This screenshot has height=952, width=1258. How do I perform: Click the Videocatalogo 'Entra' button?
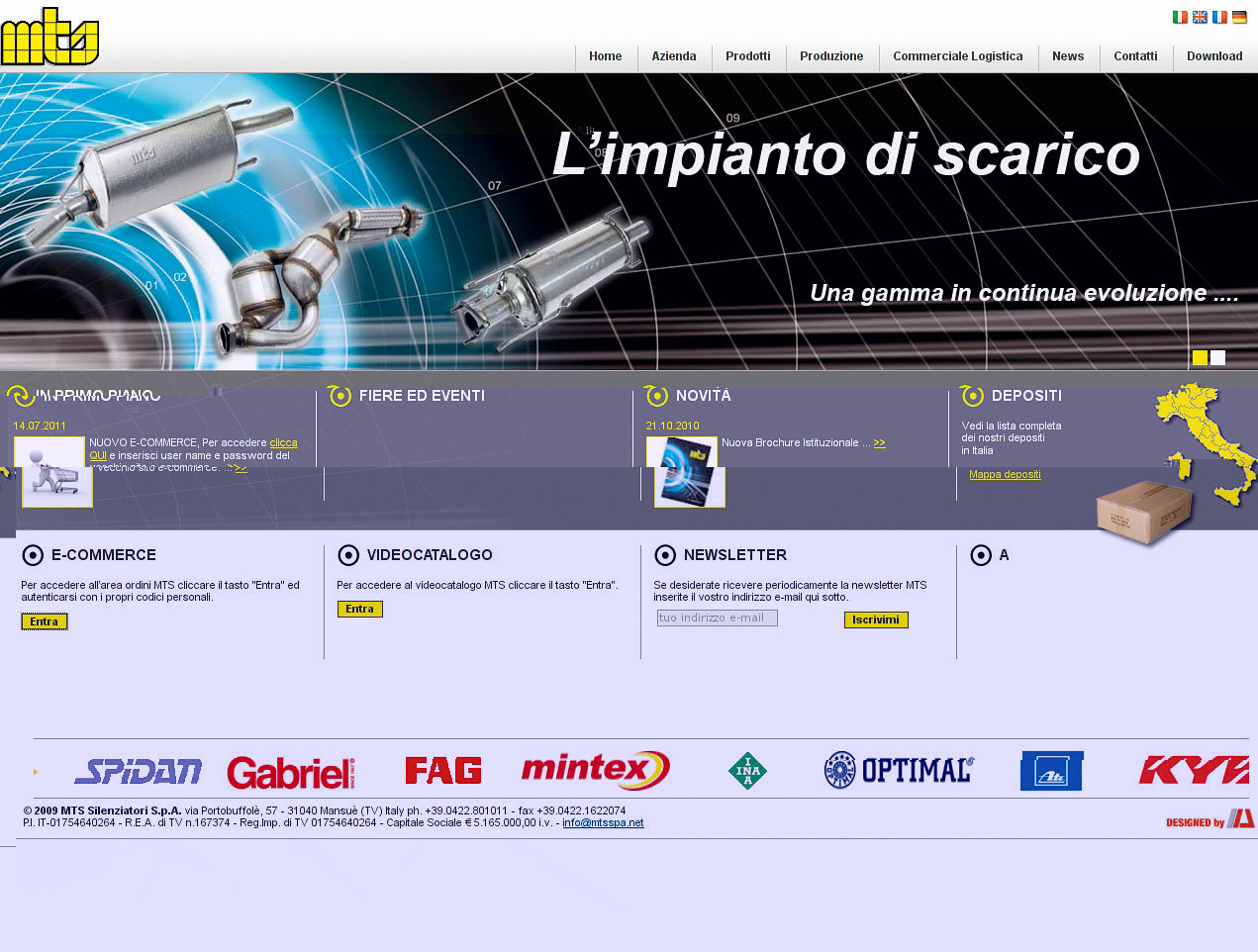point(360,609)
